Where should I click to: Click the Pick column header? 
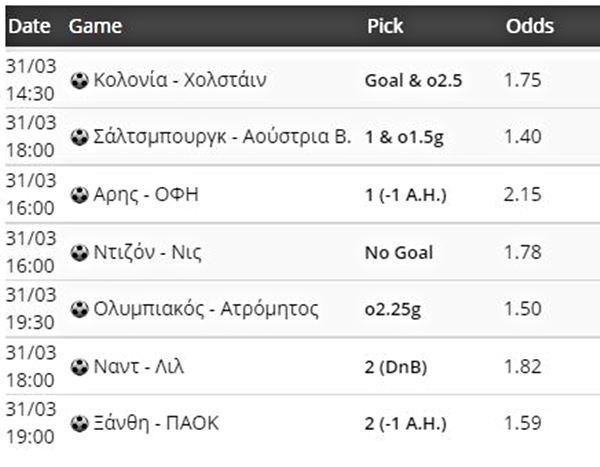[x=385, y=26]
